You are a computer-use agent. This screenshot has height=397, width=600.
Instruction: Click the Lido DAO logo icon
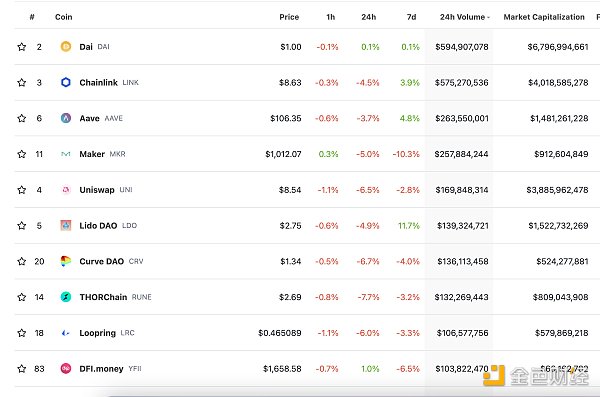[x=66, y=225]
